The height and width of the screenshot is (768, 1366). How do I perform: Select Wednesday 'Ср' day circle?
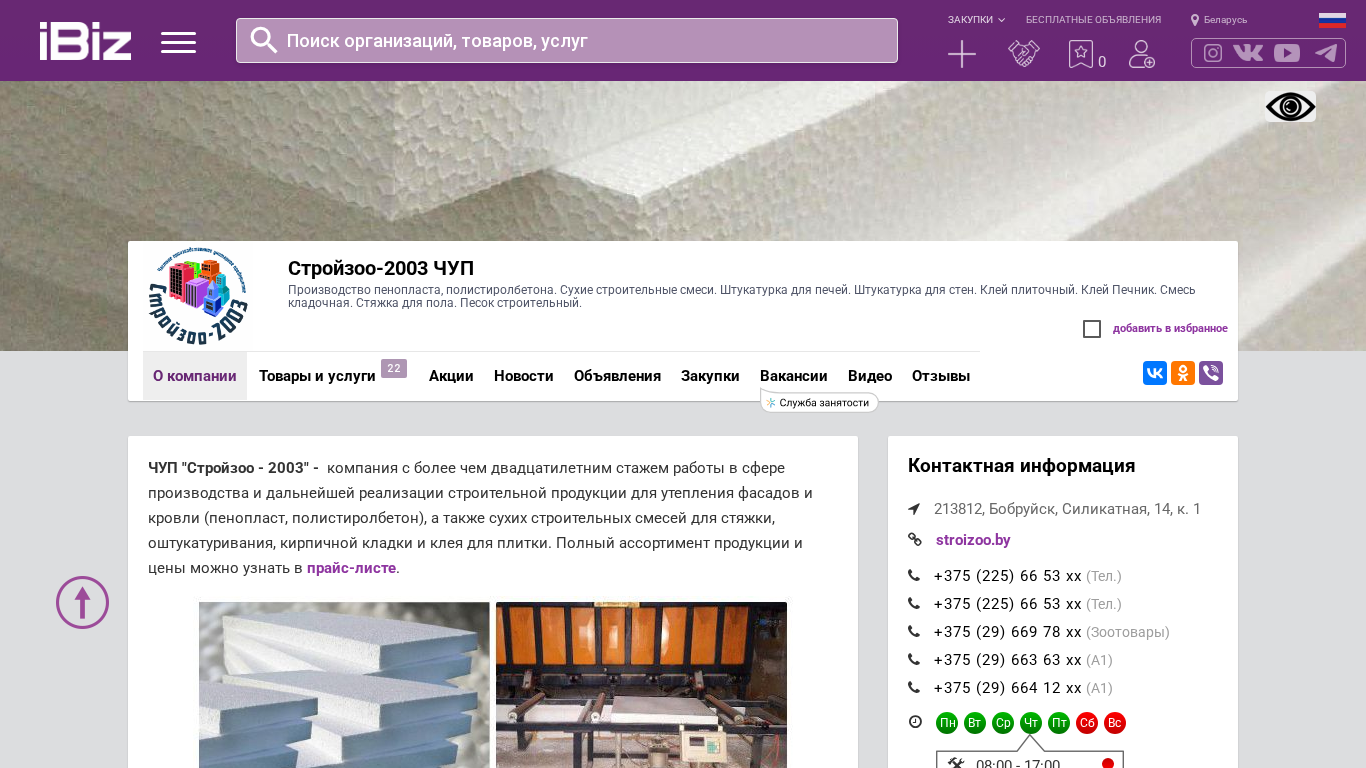(1003, 723)
